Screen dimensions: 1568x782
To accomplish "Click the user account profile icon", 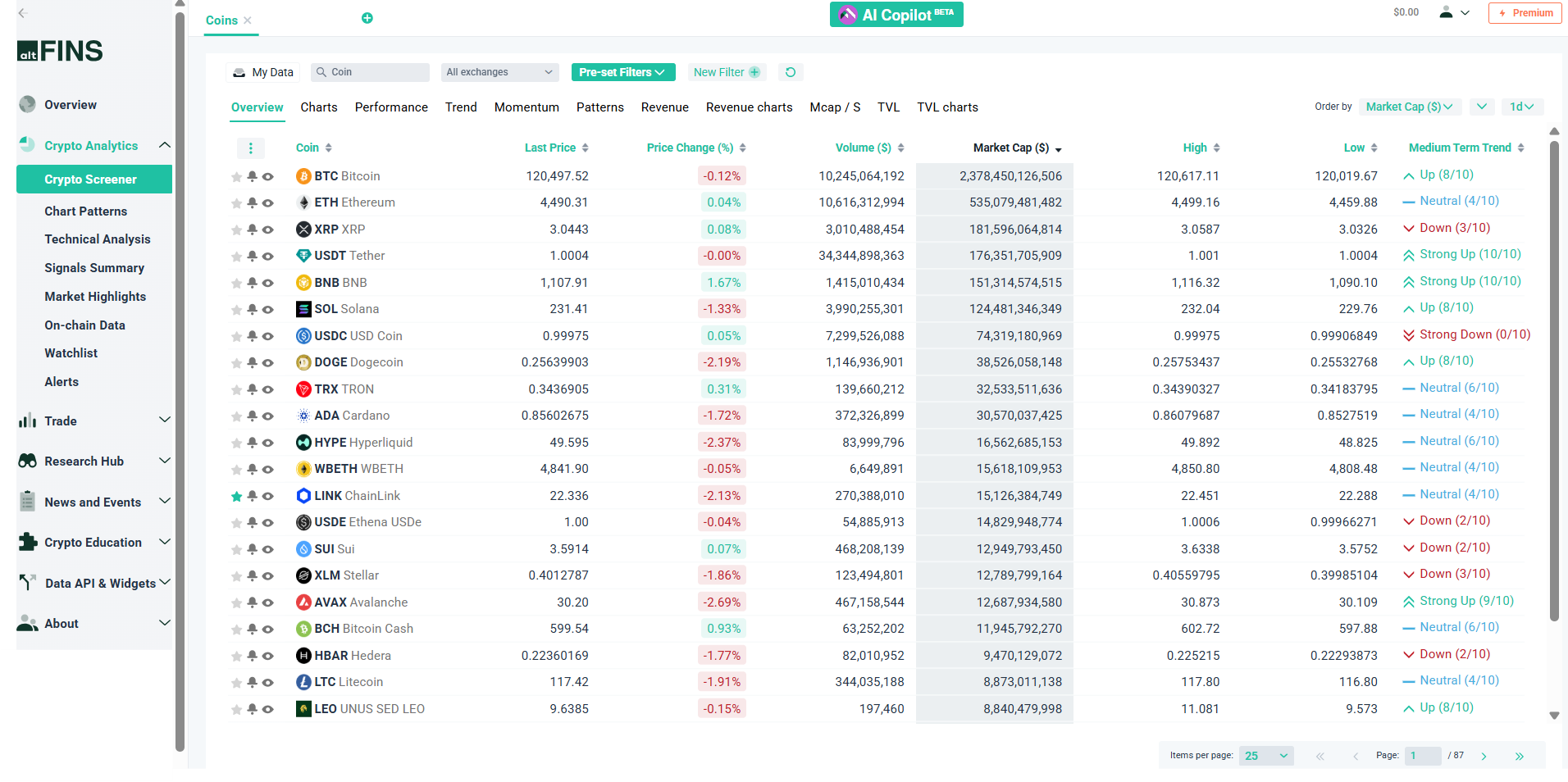I will pyautogui.click(x=1446, y=12).
